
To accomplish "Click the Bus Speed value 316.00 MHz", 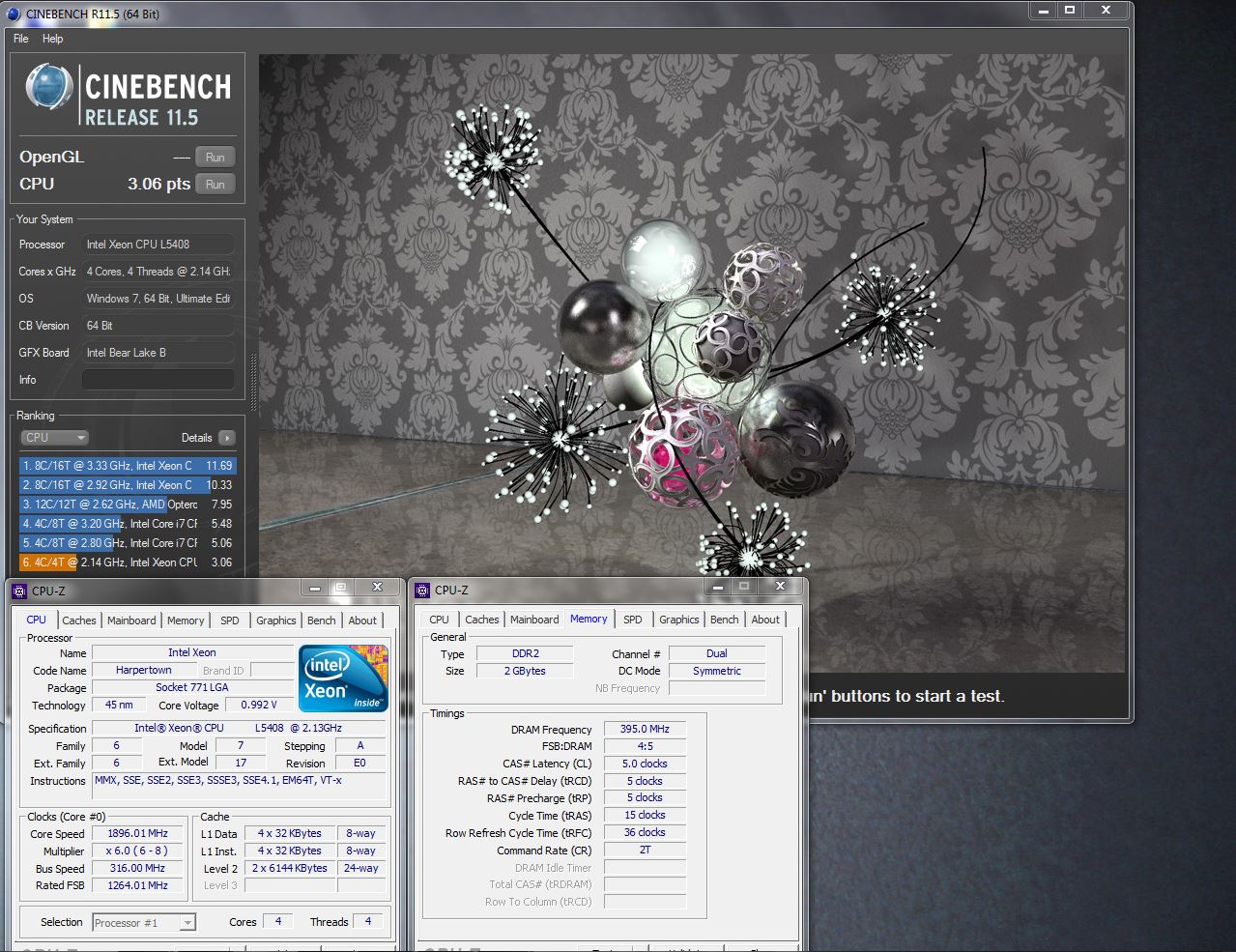I will pyautogui.click(x=138, y=868).
